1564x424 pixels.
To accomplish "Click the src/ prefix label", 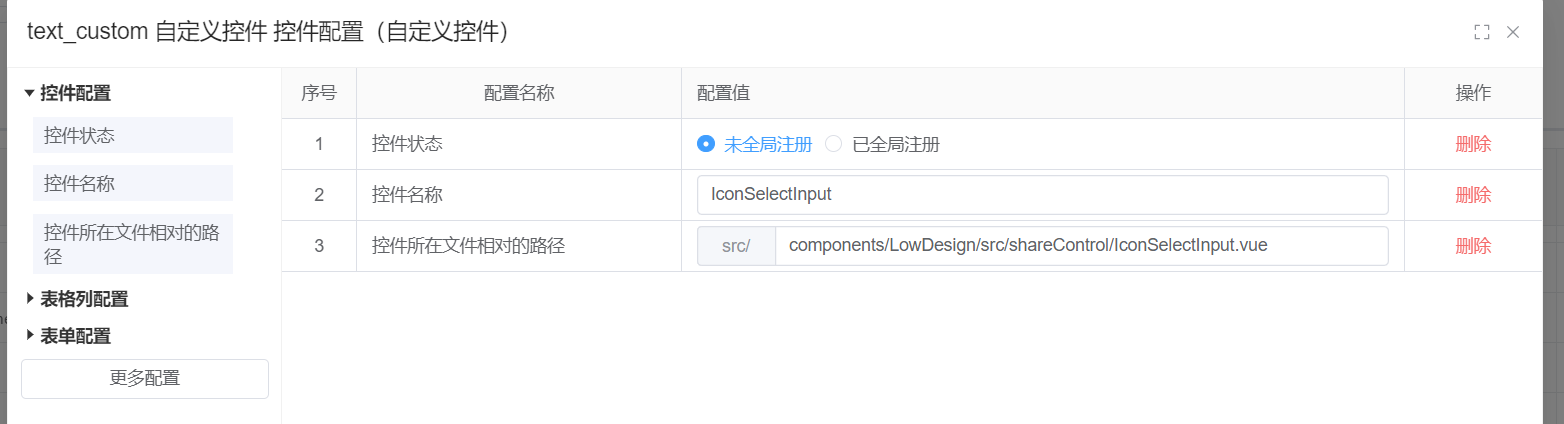I will (736, 246).
